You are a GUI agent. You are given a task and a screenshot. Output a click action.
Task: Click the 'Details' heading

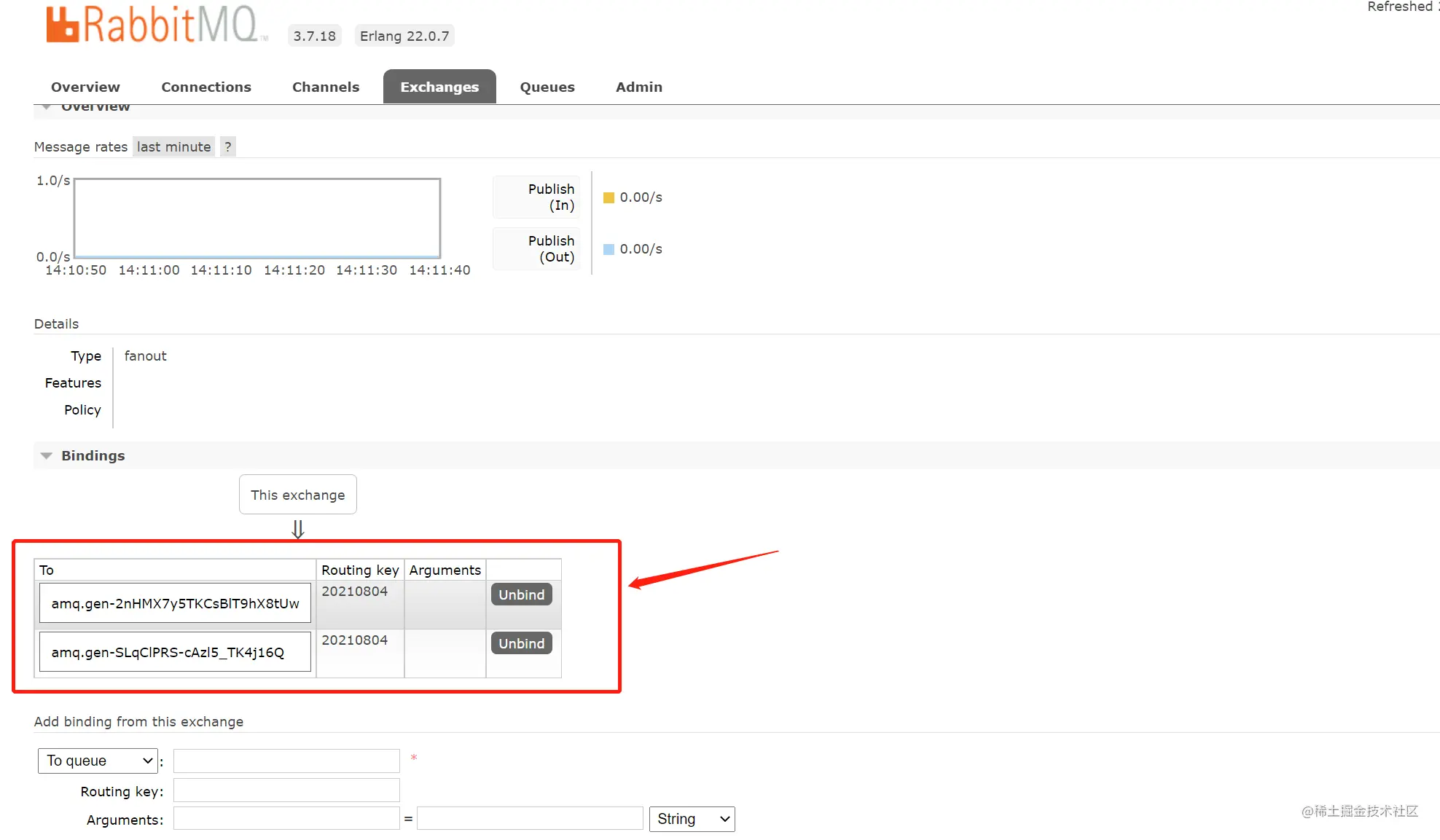pyautogui.click(x=56, y=323)
